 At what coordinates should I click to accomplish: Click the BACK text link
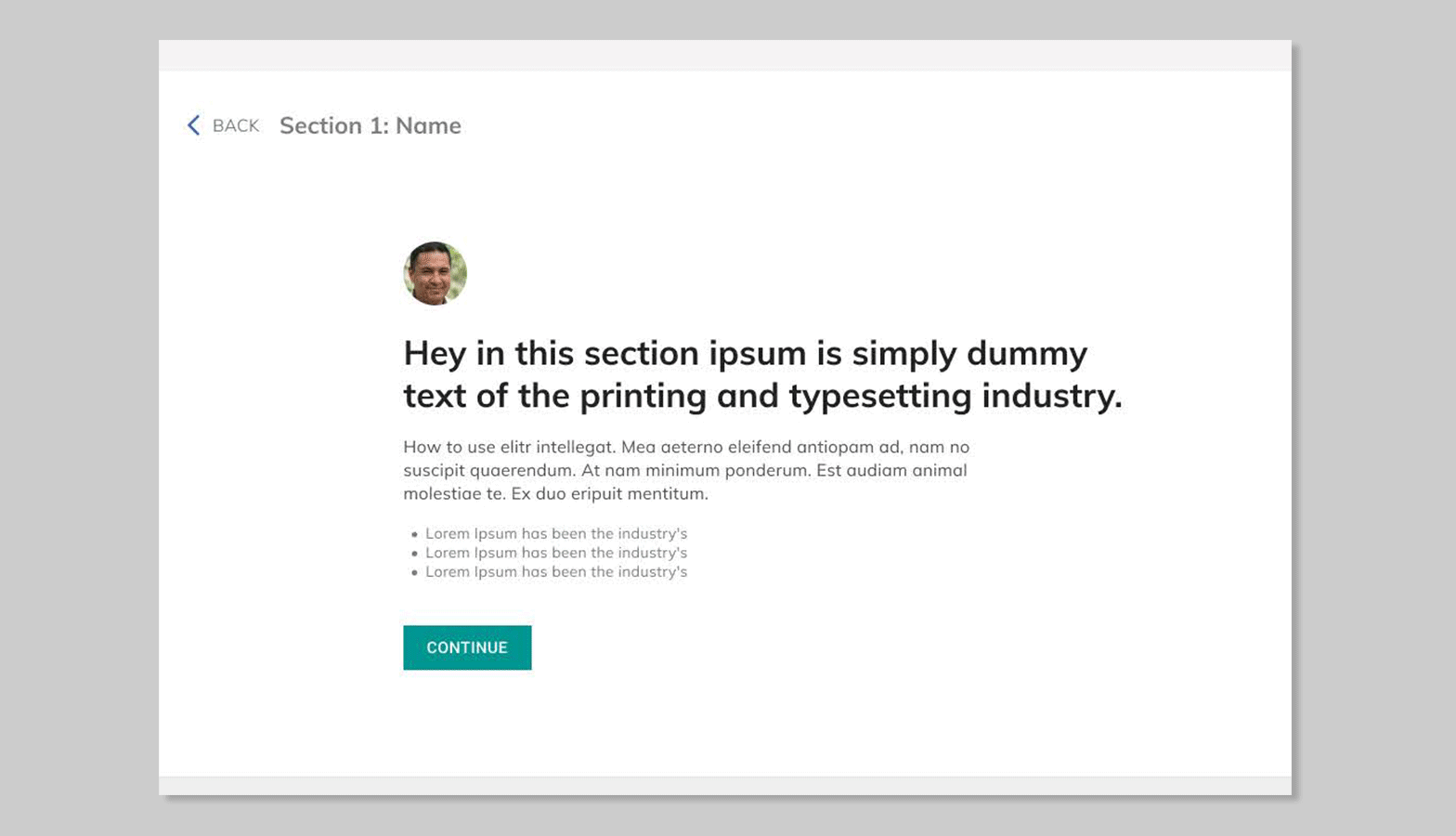tap(236, 125)
